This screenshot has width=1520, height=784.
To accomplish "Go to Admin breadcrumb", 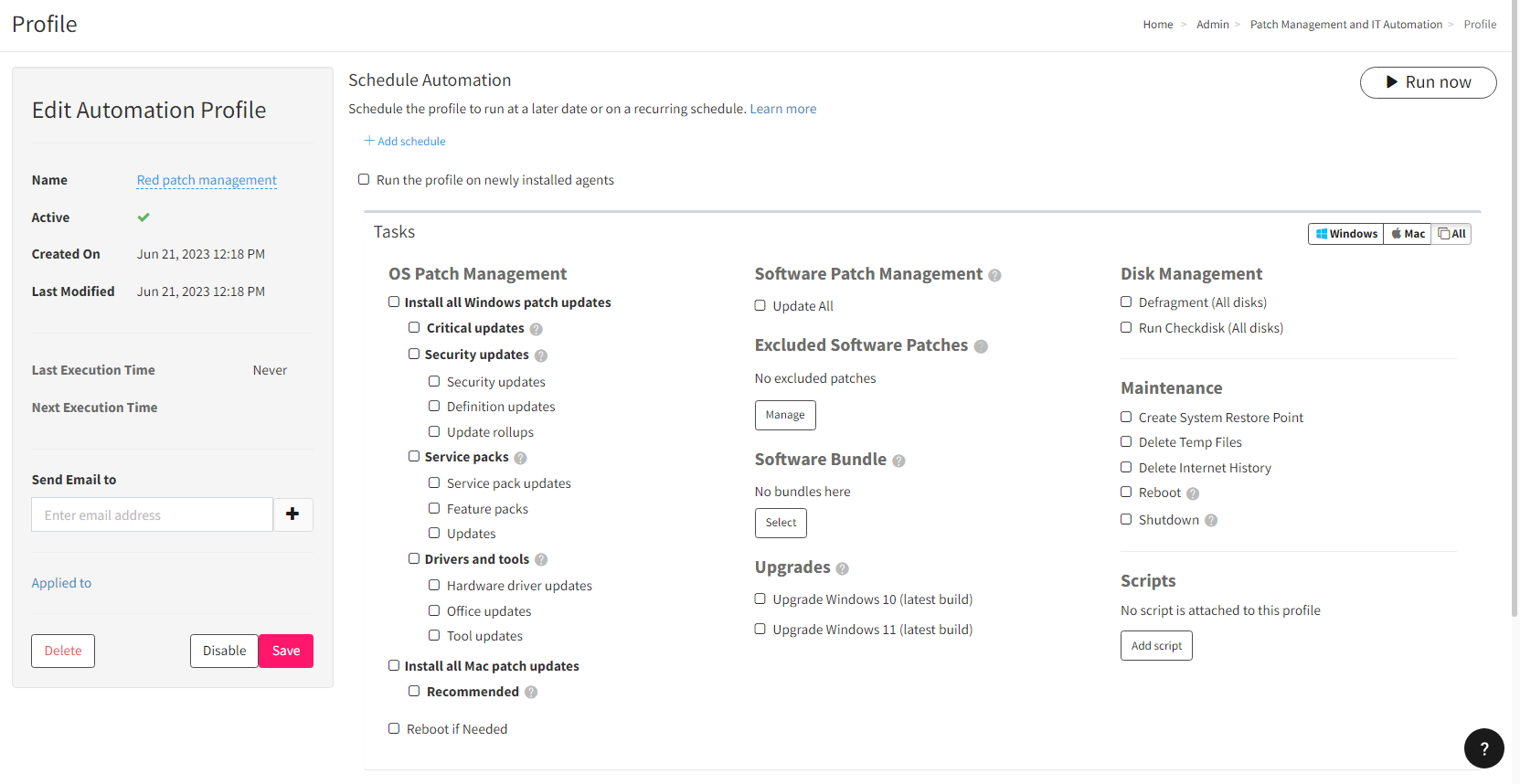I will pyautogui.click(x=1213, y=25).
